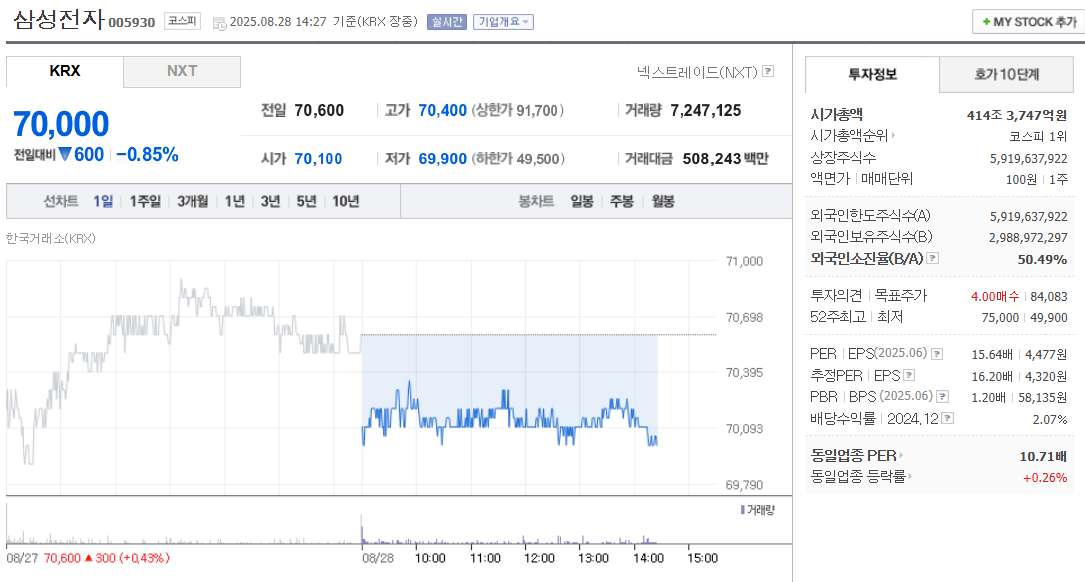This screenshot has height=582, width=1085.
Task: Click the 고가 value 70,400
Action: coord(443,111)
